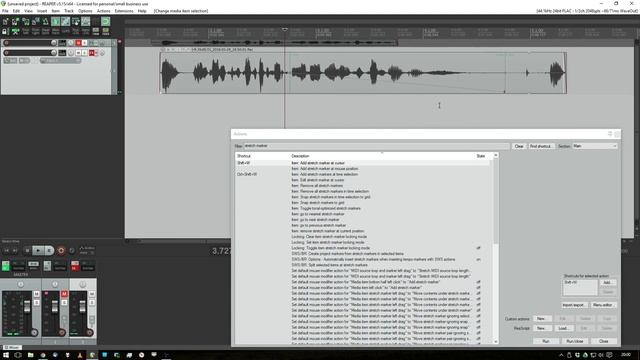
Task: Click the transport Pause button
Action: (49, 250)
